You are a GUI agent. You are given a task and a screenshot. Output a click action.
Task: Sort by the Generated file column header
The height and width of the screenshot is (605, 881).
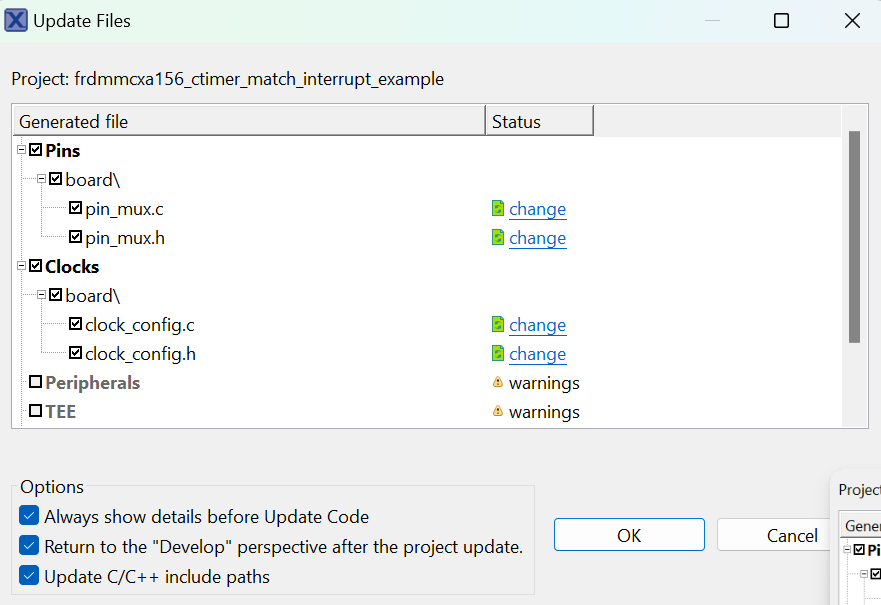click(250, 122)
